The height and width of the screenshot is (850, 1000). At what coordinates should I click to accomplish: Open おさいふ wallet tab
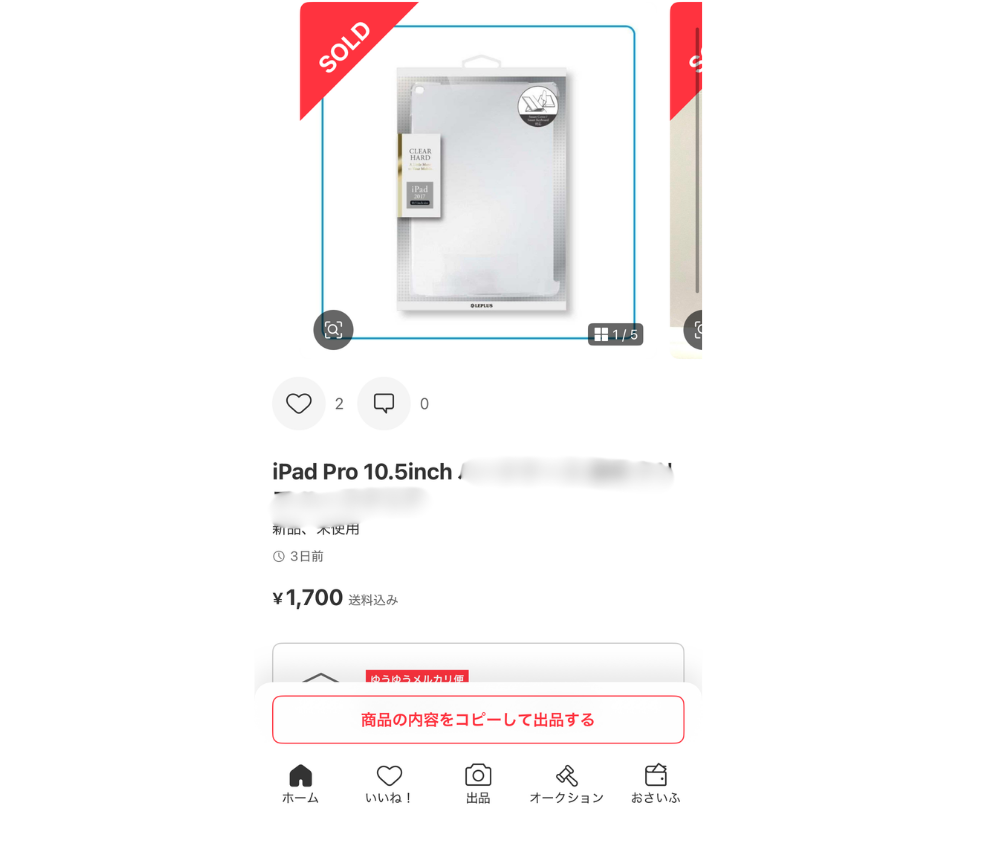(656, 784)
